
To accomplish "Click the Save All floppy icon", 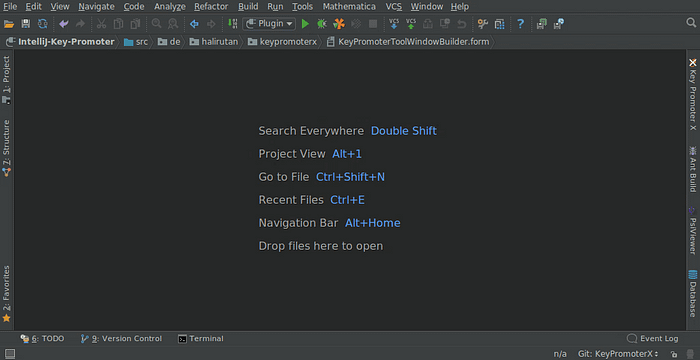I will [25, 24].
